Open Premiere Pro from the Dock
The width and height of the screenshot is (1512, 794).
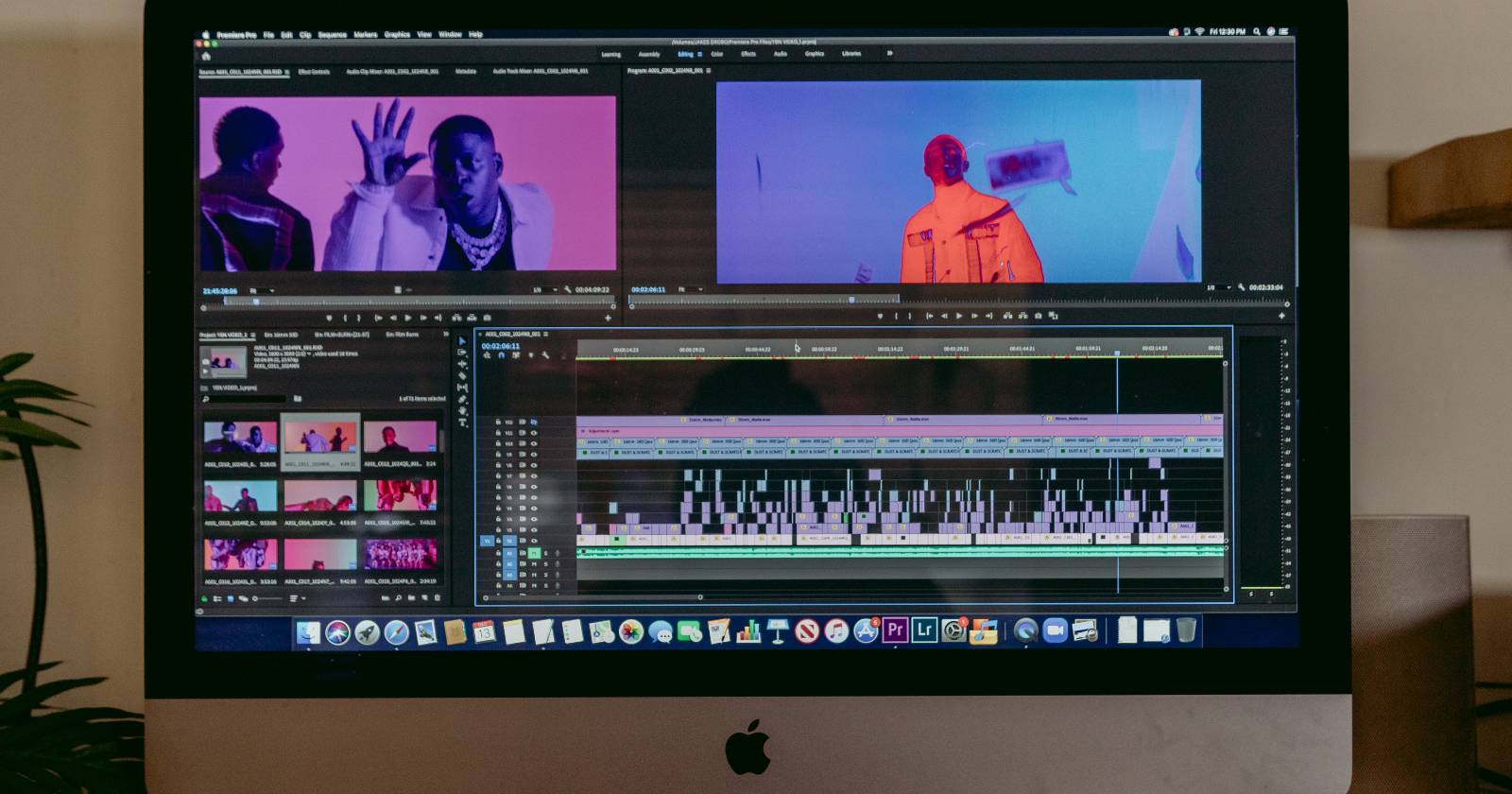pyautogui.click(x=894, y=630)
